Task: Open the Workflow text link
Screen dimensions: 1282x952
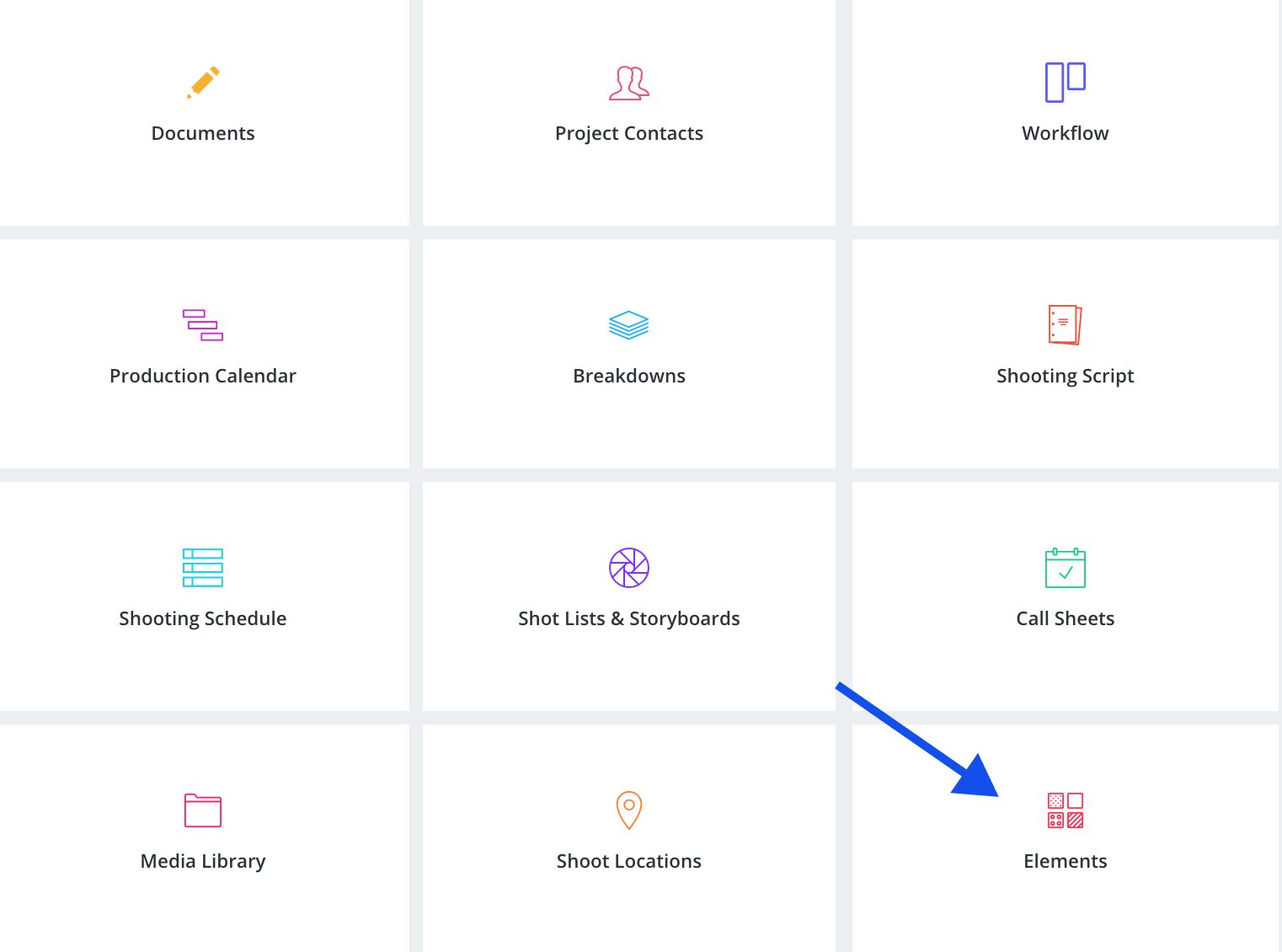Action: pos(1065,133)
